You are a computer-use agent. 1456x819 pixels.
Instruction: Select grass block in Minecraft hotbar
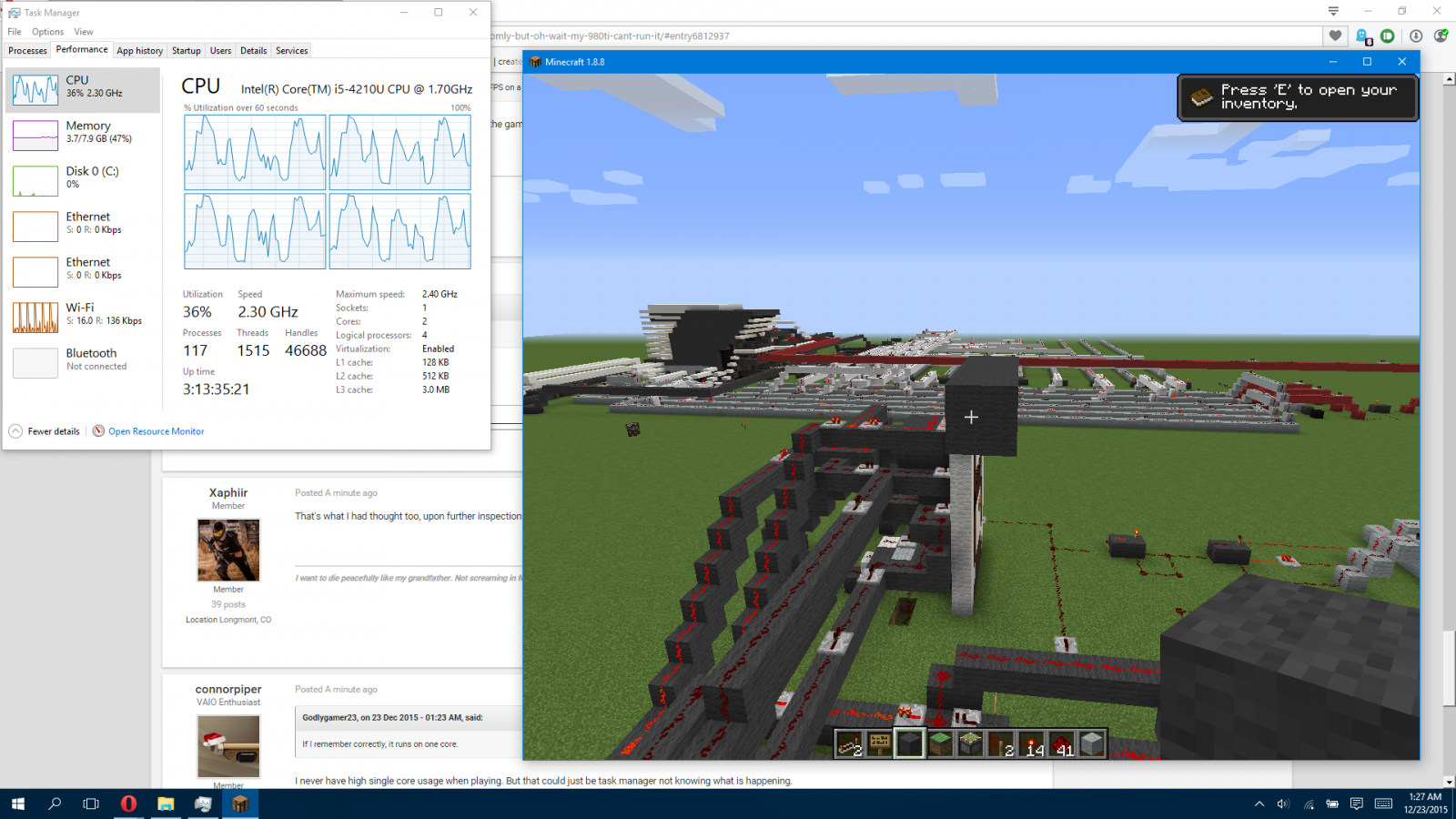click(940, 744)
